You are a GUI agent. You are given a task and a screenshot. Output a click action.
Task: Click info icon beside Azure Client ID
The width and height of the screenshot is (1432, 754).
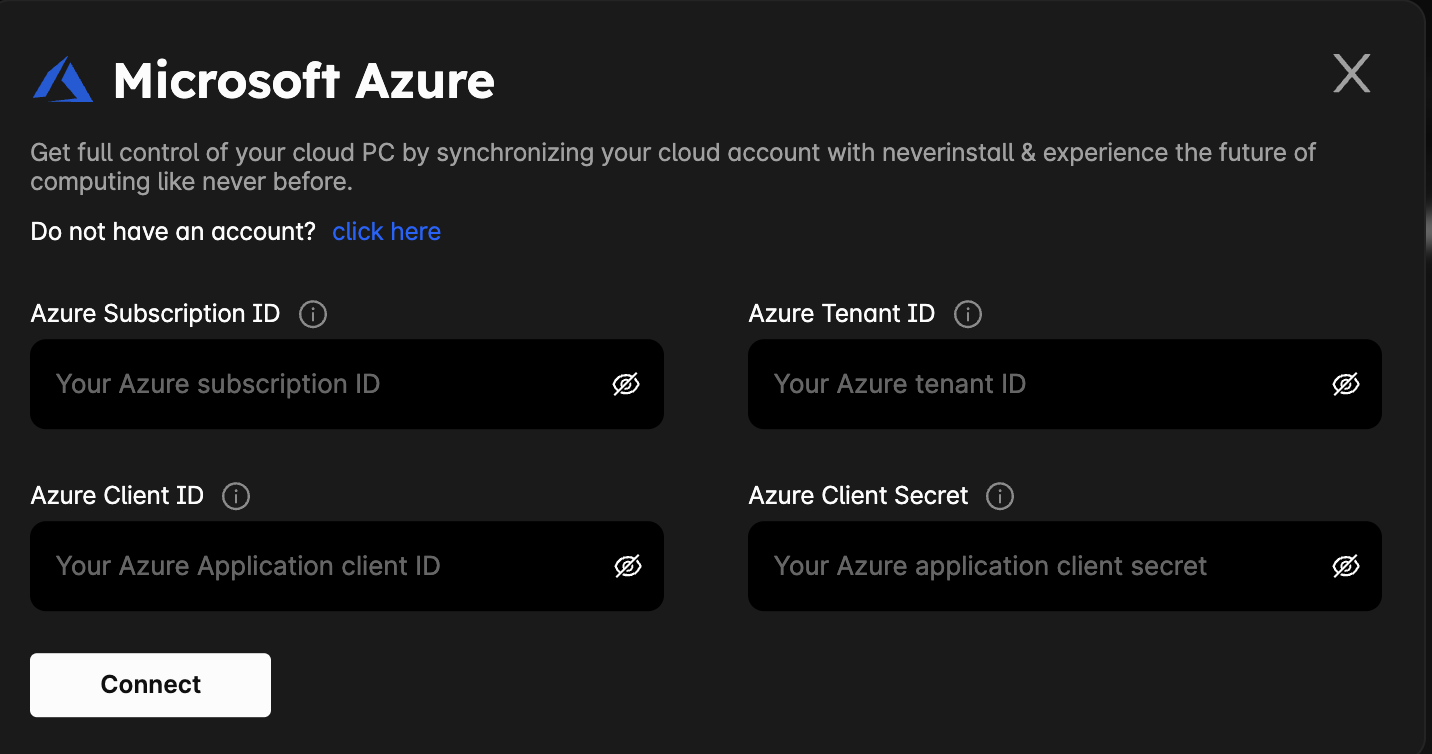pyautogui.click(x=236, y=496)
